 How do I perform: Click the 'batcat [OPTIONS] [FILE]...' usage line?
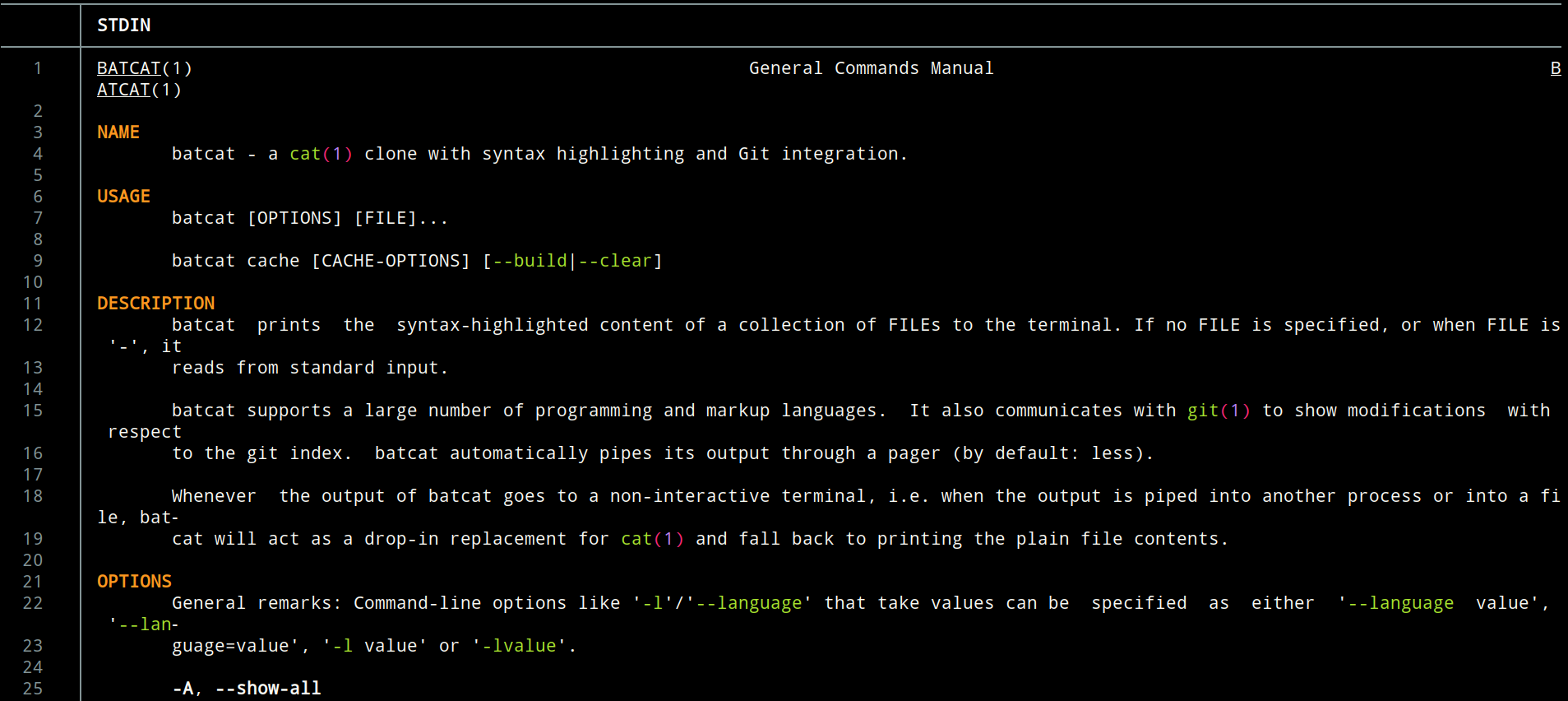310,218
